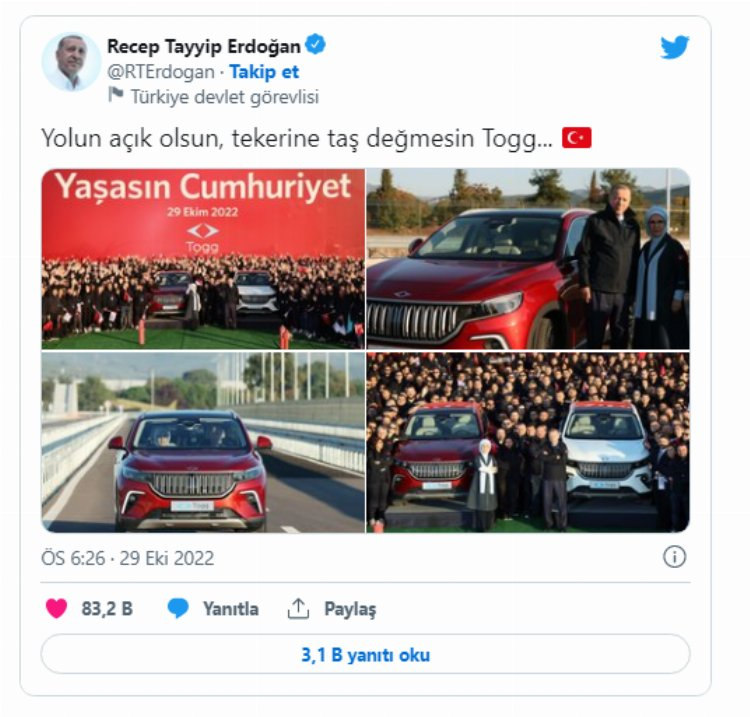The width and height of the screenshot is (750, 717).
Task: Click the Turkish flag emoji
Action: tap(576, 138)
